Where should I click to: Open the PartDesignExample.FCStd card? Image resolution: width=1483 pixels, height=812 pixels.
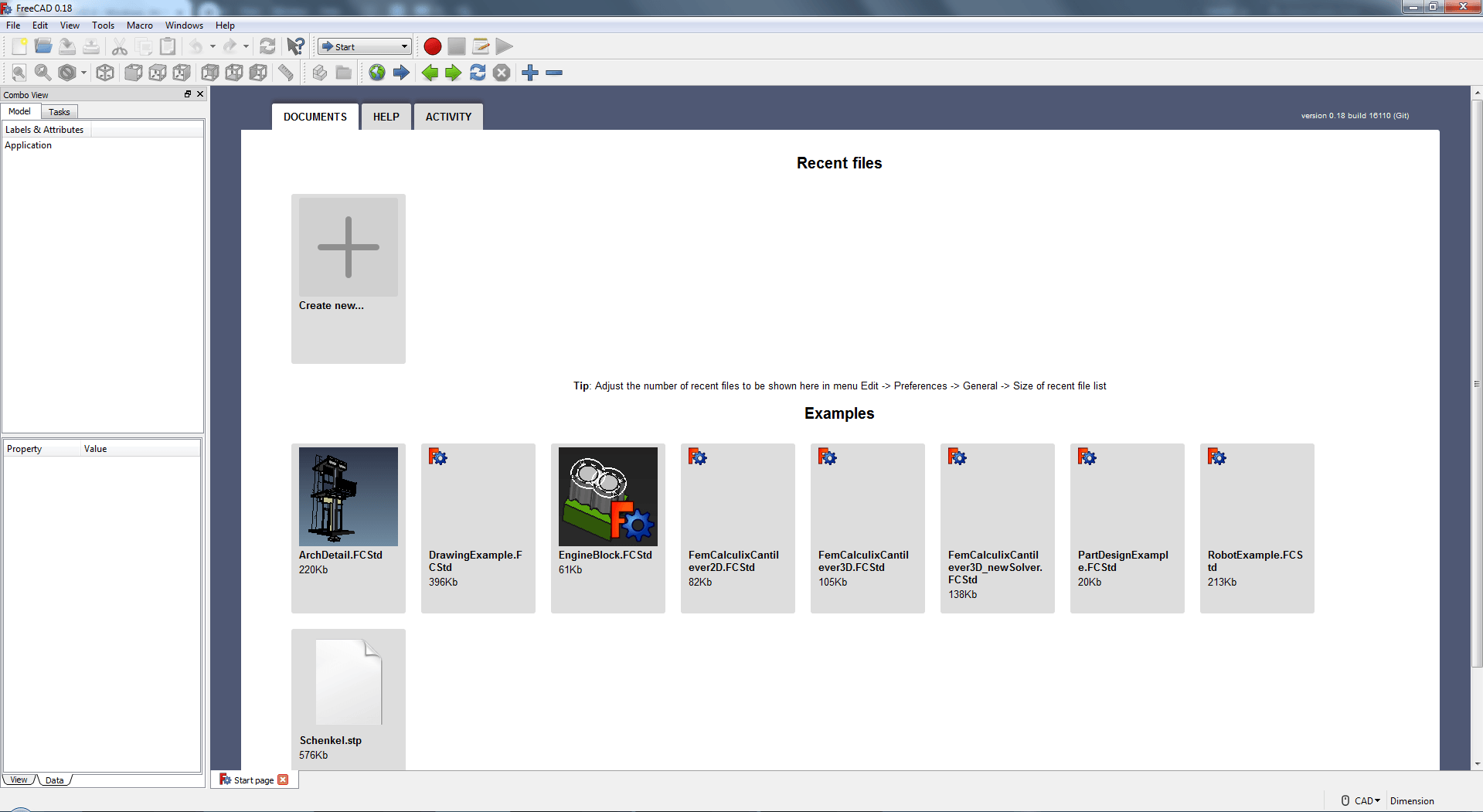pos(1128,528)
